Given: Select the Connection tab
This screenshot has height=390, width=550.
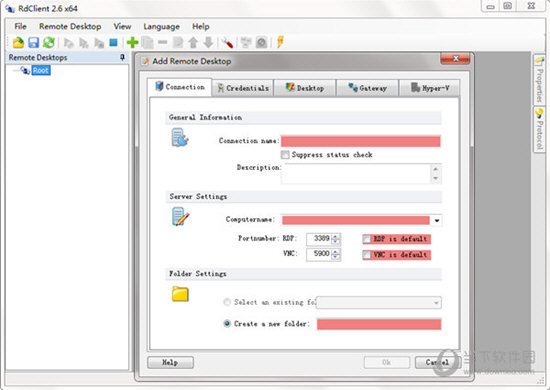Looking at the screenshot, I should click(x=180, y=87).
